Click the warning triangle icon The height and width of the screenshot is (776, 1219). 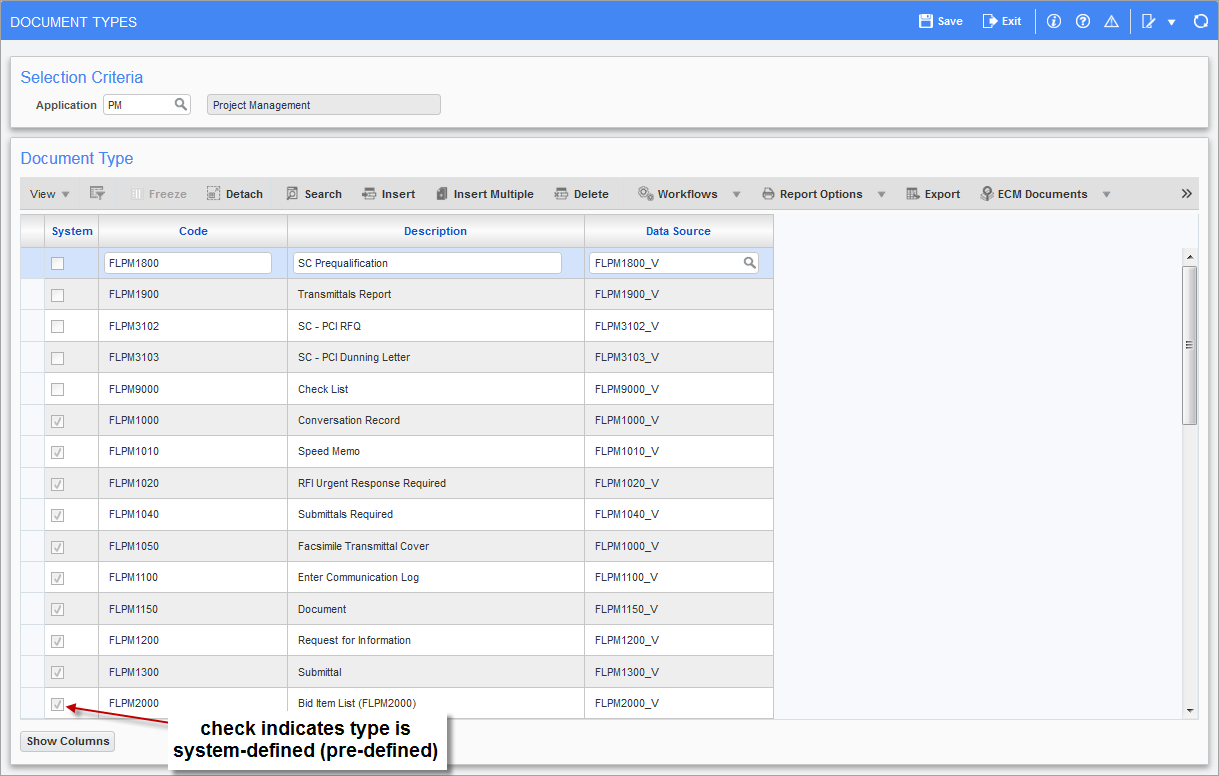point(1111,21)
